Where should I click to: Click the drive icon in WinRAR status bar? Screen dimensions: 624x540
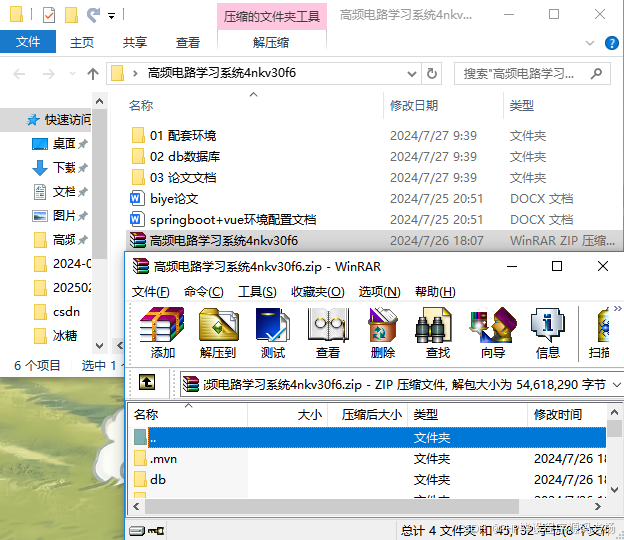137,531
